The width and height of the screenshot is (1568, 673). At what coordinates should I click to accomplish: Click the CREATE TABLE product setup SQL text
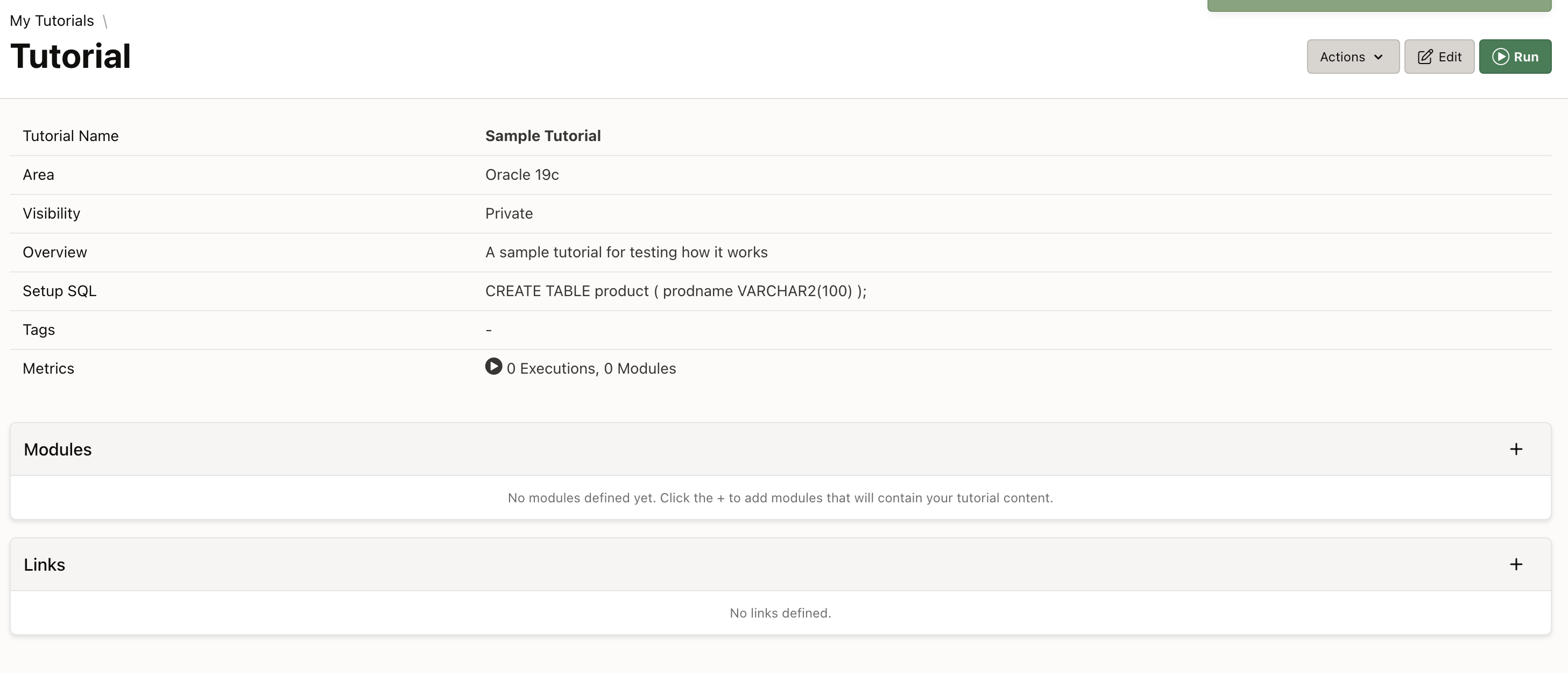[675, 291]
